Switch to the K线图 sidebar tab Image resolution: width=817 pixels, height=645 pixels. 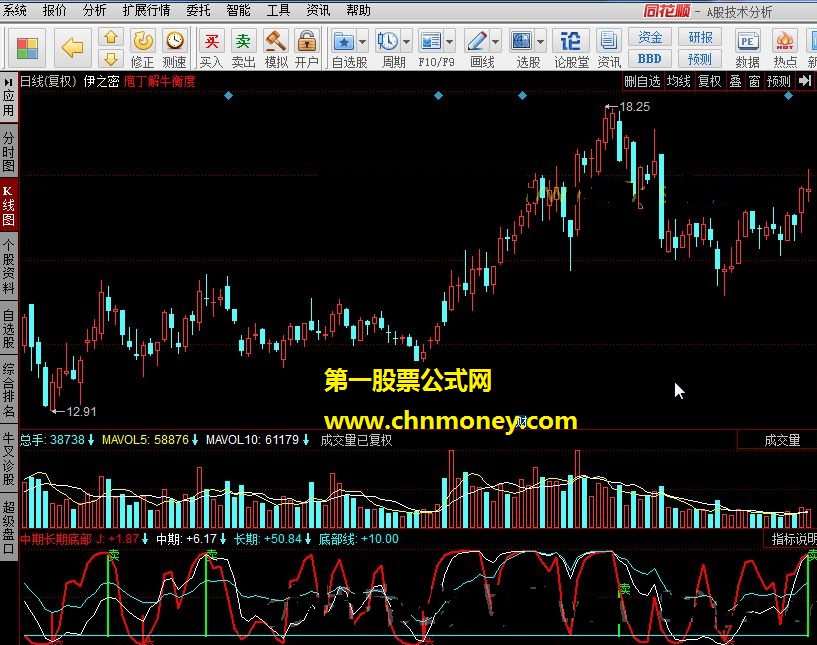coord(8,206)
